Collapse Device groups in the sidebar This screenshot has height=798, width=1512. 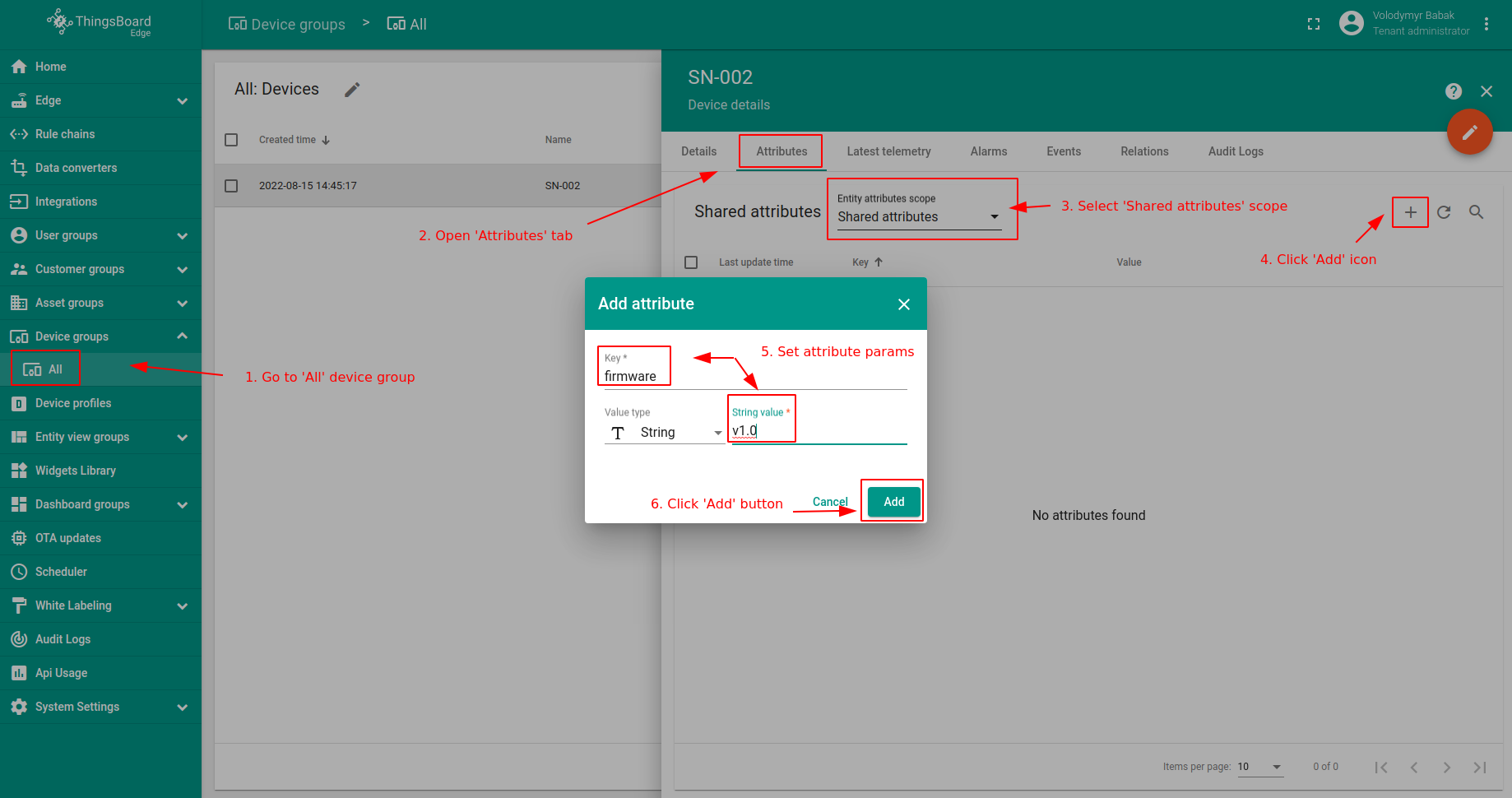(x=182, y=336)
